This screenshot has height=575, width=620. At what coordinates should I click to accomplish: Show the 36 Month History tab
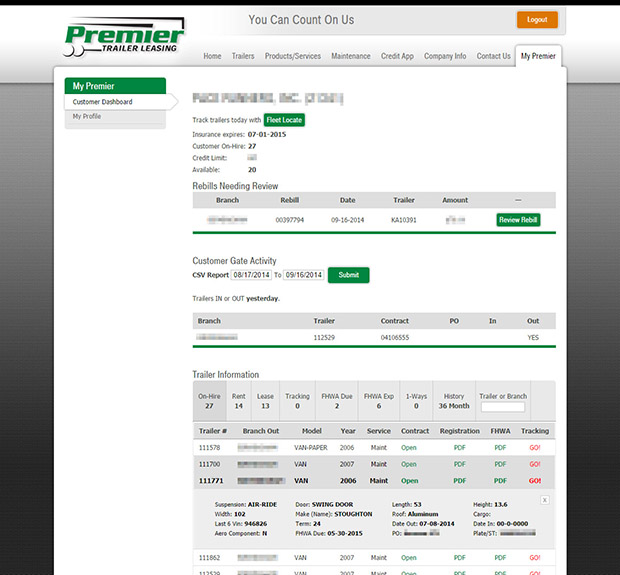coord(454,401)
